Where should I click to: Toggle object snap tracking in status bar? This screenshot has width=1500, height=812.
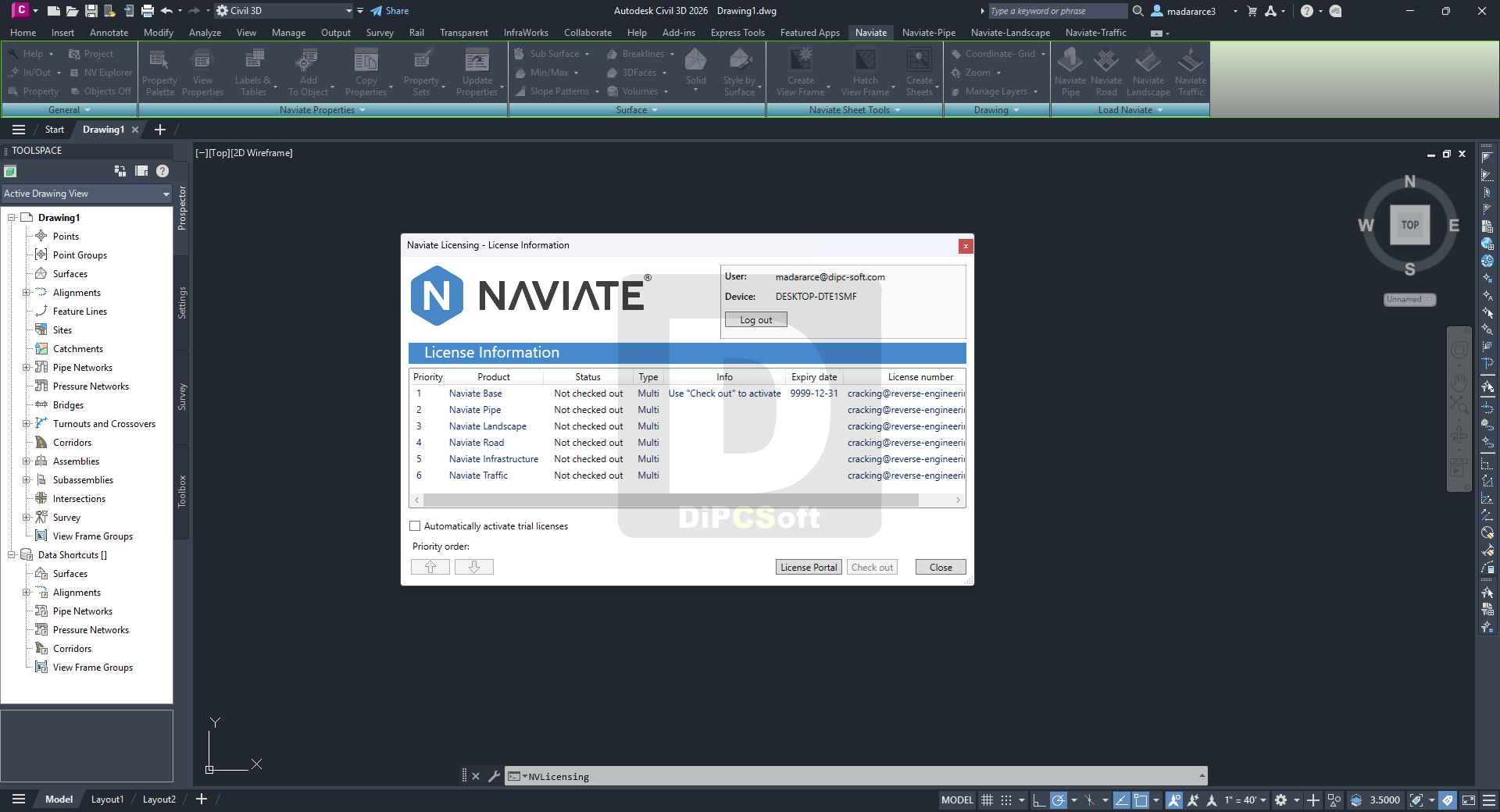1121,800
